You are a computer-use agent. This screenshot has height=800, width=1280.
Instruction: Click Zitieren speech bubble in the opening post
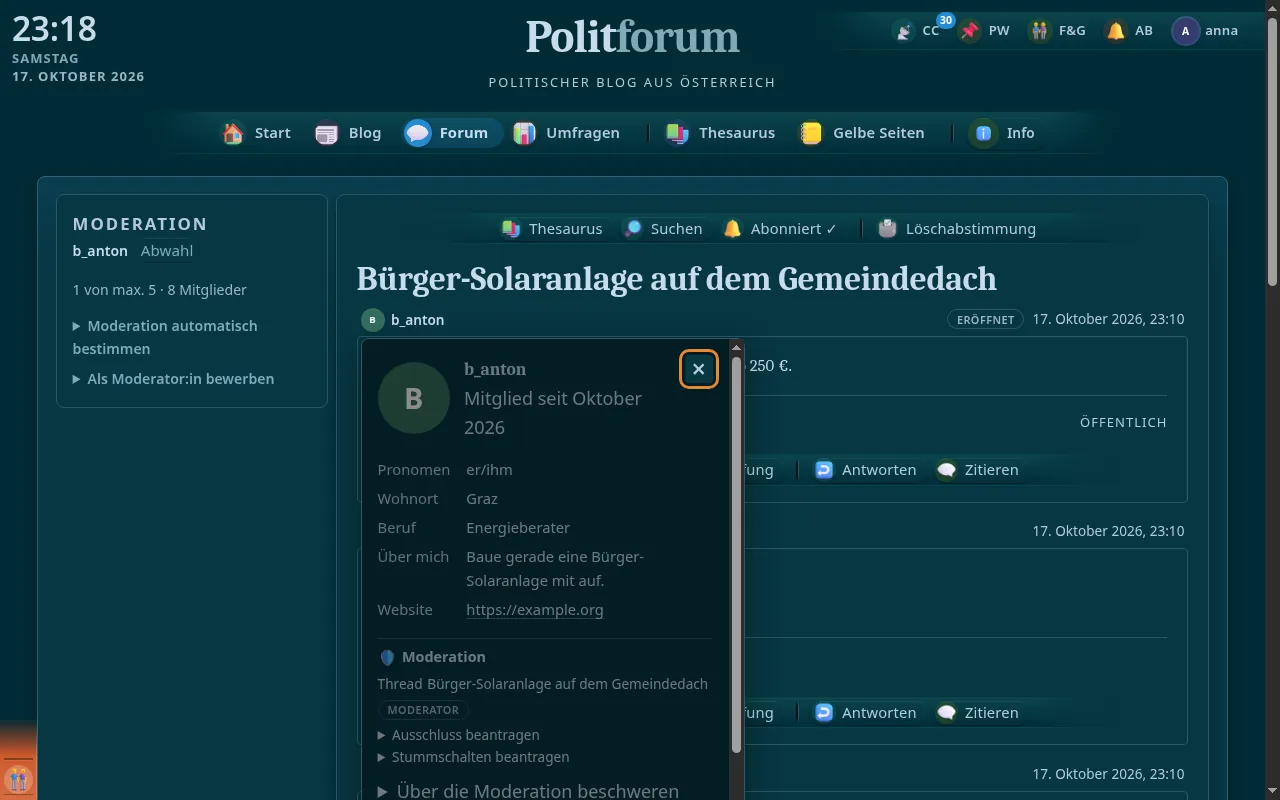946,470
